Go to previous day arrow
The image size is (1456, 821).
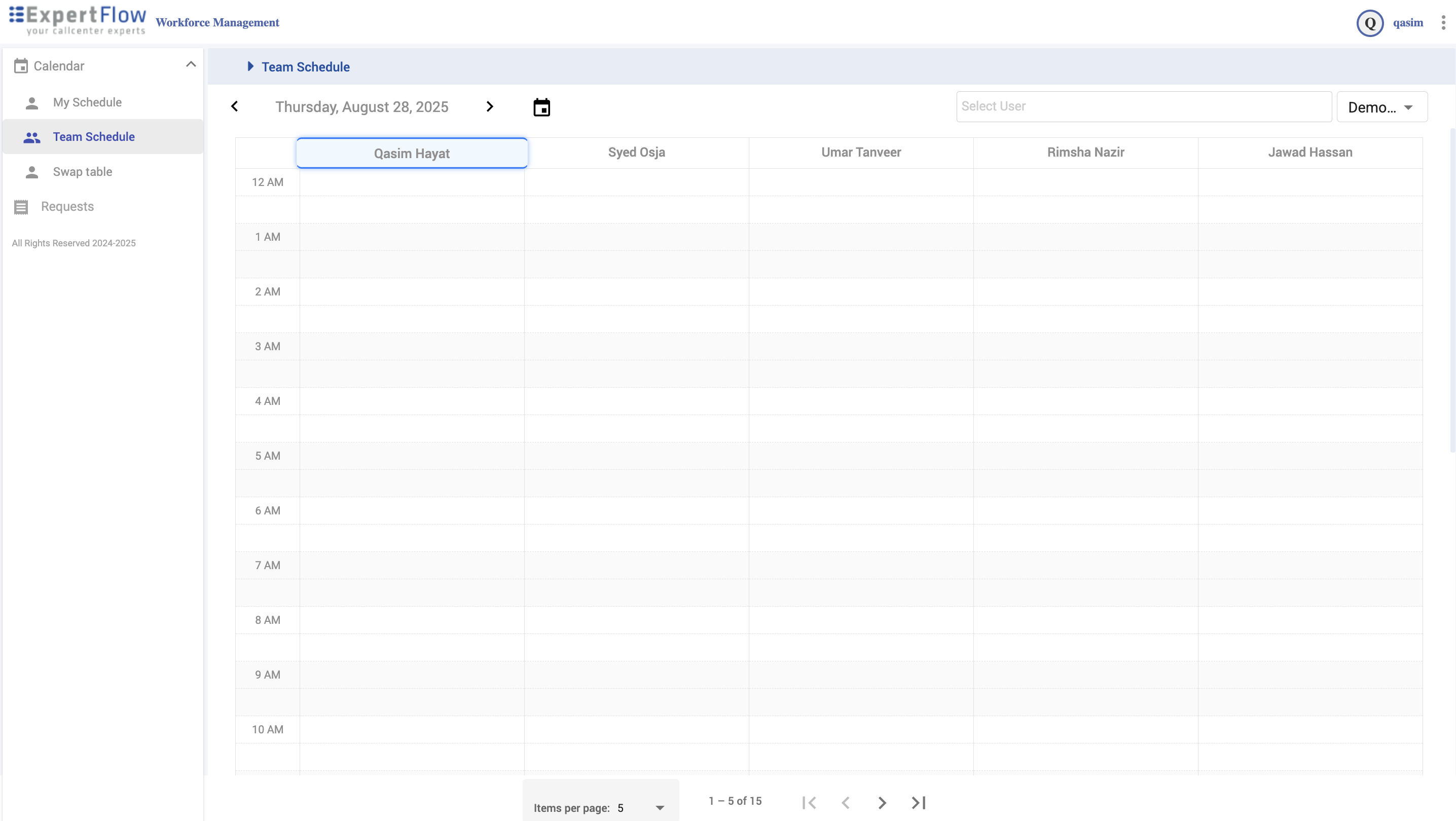(x=235, y=106)
